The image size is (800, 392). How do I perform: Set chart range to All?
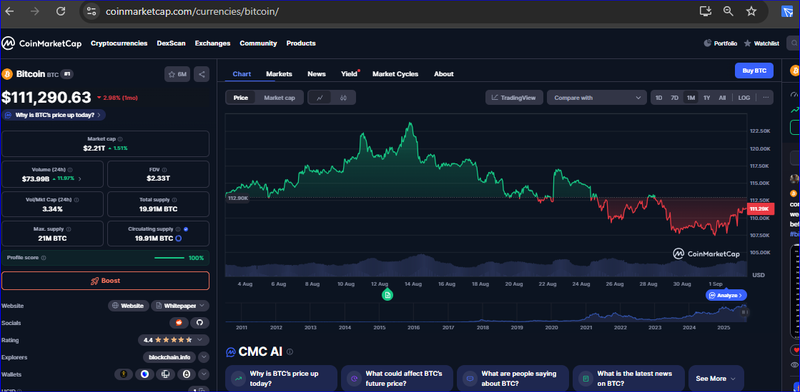point(722,97)
